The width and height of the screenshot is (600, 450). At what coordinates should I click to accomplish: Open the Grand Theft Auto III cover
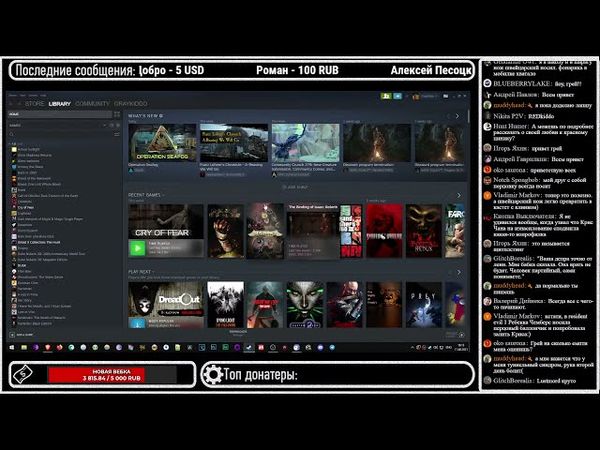click(351, 231)
